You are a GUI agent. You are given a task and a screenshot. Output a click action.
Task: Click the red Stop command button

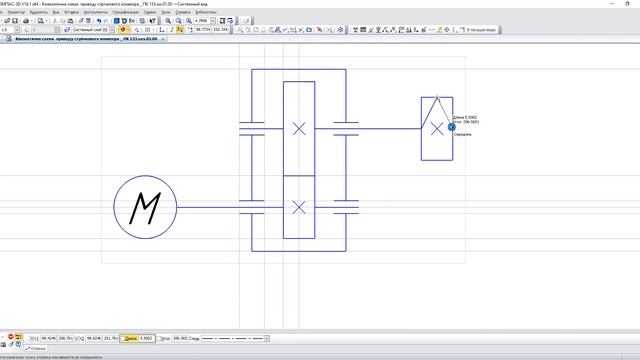(x=11, y=336)
